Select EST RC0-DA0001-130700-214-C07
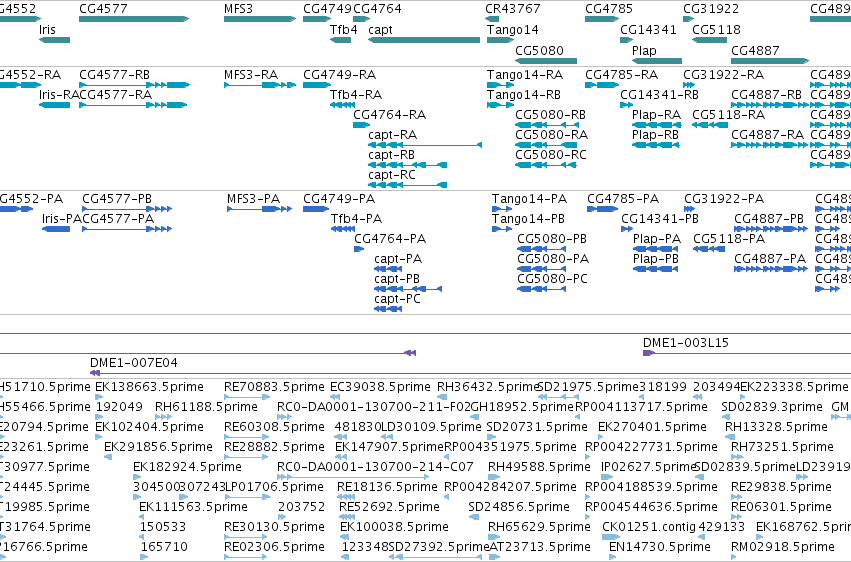 click(x=375, y=467)
